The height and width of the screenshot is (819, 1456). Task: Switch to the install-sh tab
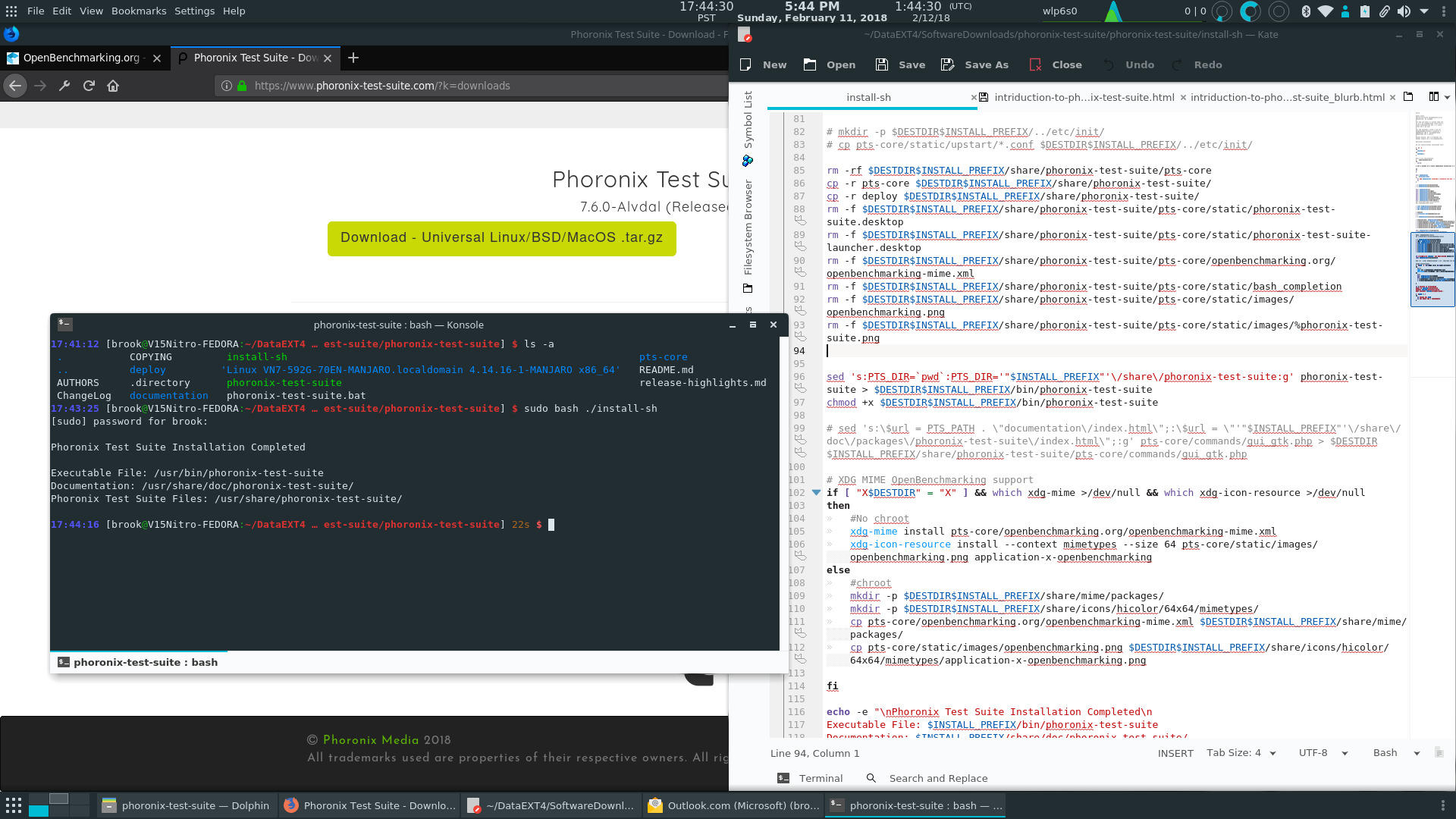click(868, 97)
